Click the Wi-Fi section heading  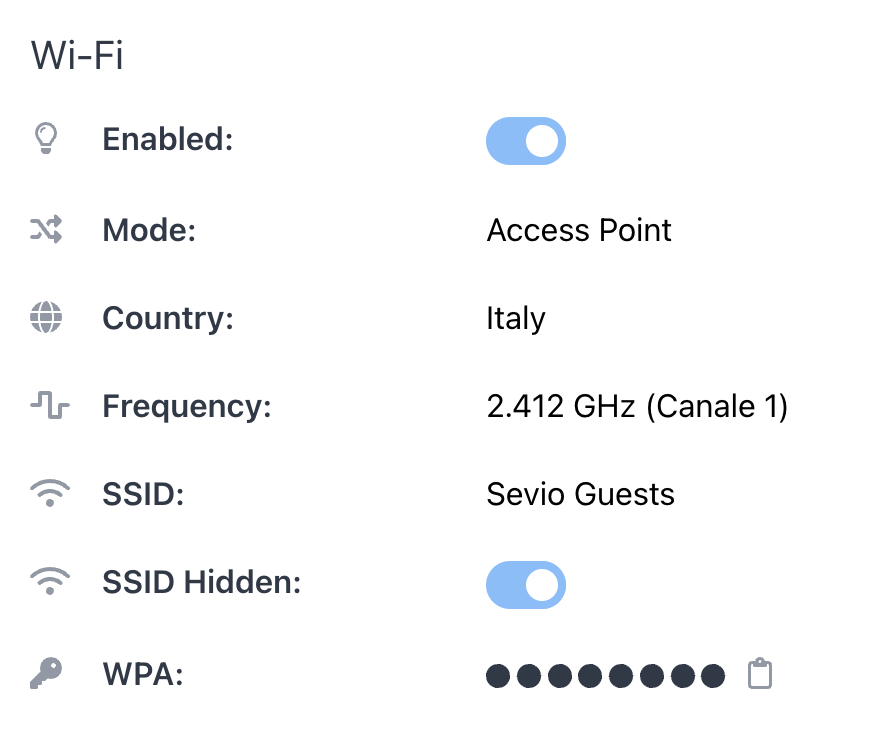tap(77, 56)
